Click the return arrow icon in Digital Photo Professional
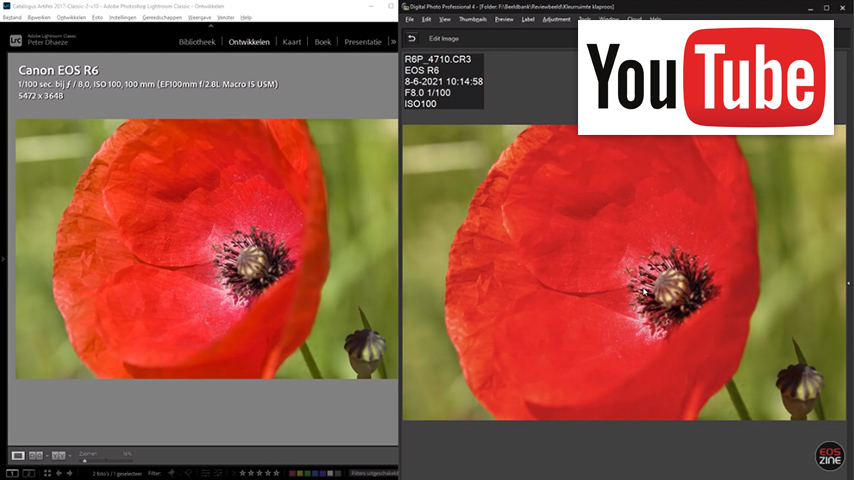The image size is (854, 480). tap(411, 38)
